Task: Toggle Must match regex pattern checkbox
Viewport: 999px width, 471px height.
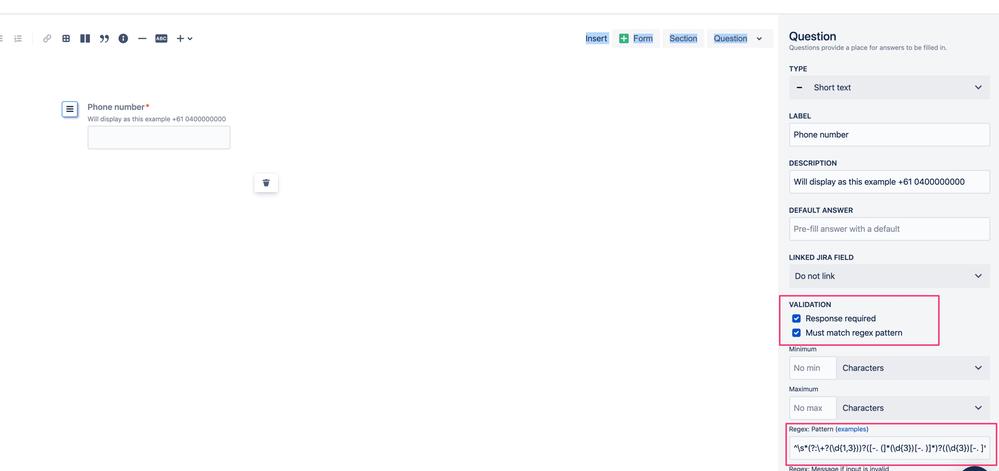Action: pos(796,333)
